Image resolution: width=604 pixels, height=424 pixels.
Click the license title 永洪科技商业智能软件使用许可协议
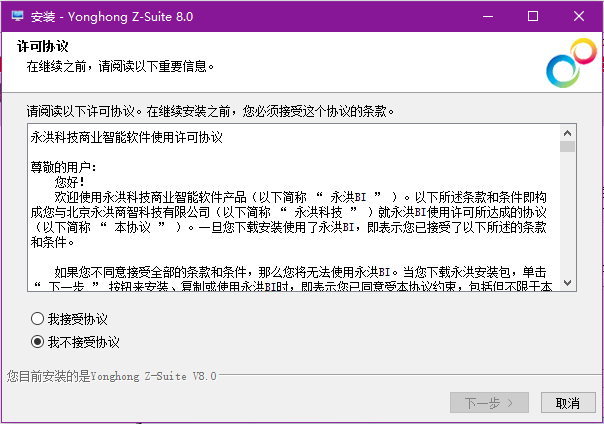click(x=127, y=137)
